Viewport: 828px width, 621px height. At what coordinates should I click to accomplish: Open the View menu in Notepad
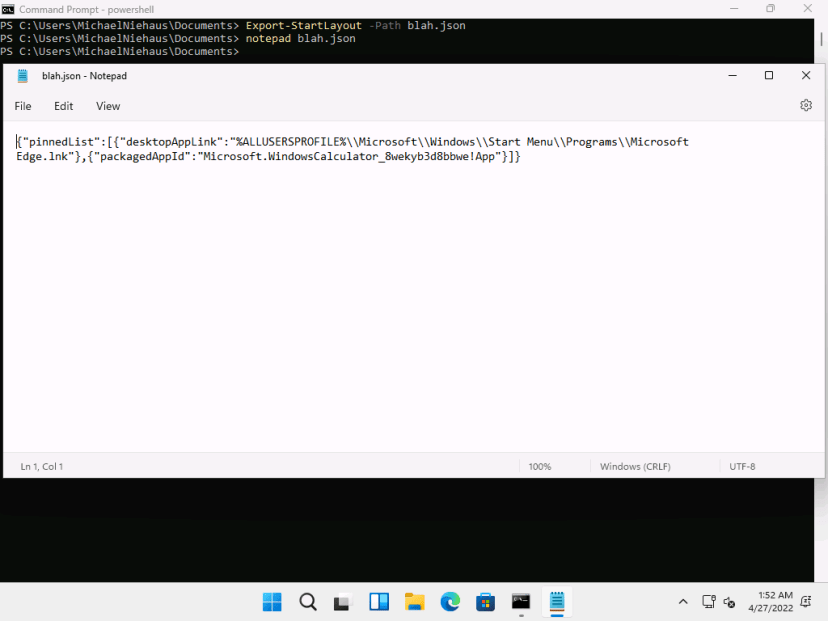point(107,105)
